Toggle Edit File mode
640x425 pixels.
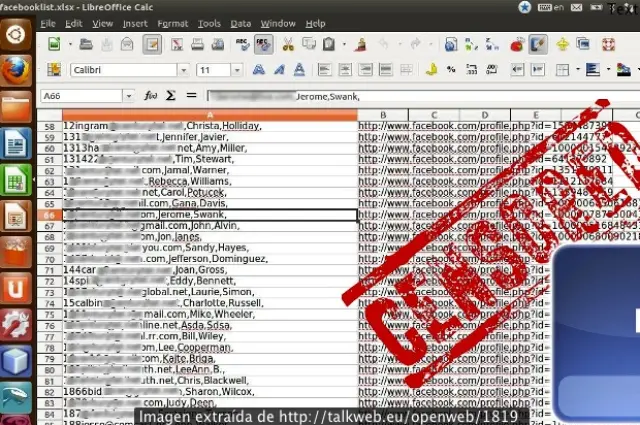click(x=152, y=44)
